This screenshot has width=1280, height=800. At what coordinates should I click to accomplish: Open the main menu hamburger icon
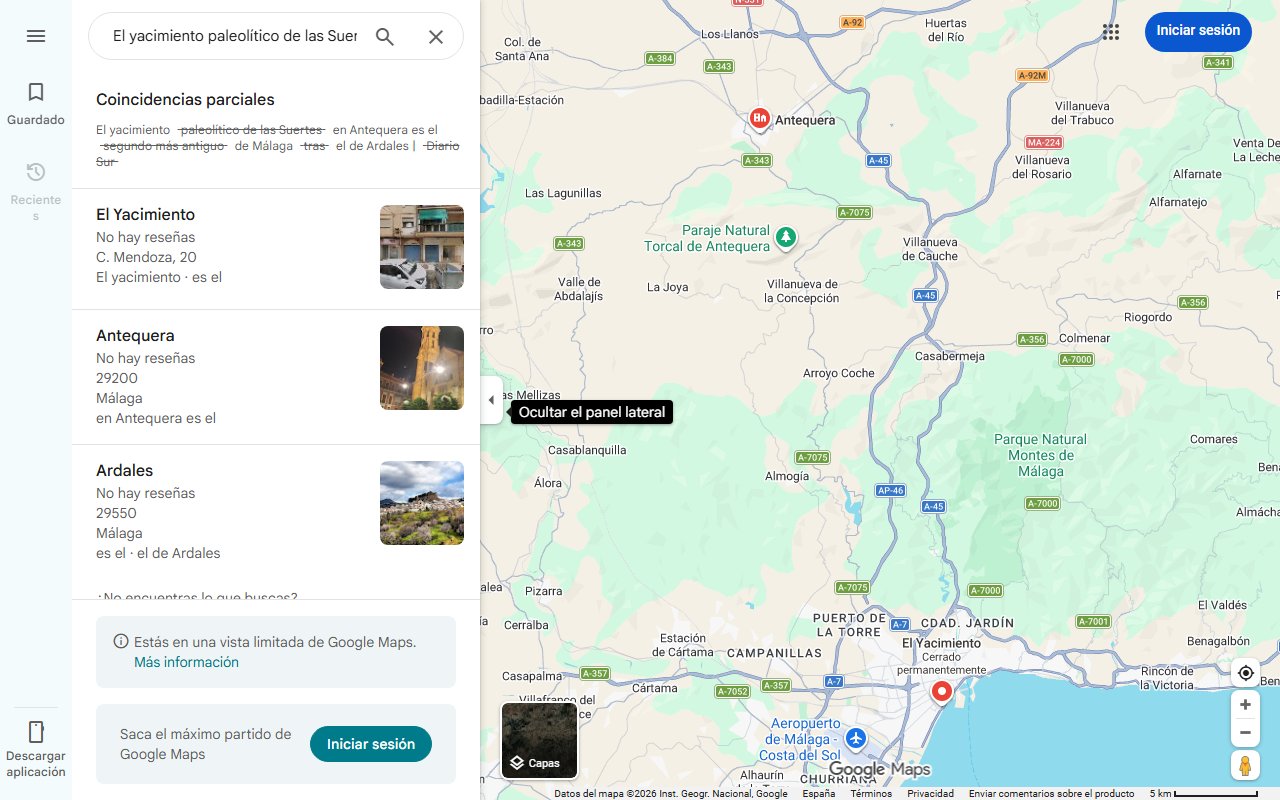click(x=36, y=35)
